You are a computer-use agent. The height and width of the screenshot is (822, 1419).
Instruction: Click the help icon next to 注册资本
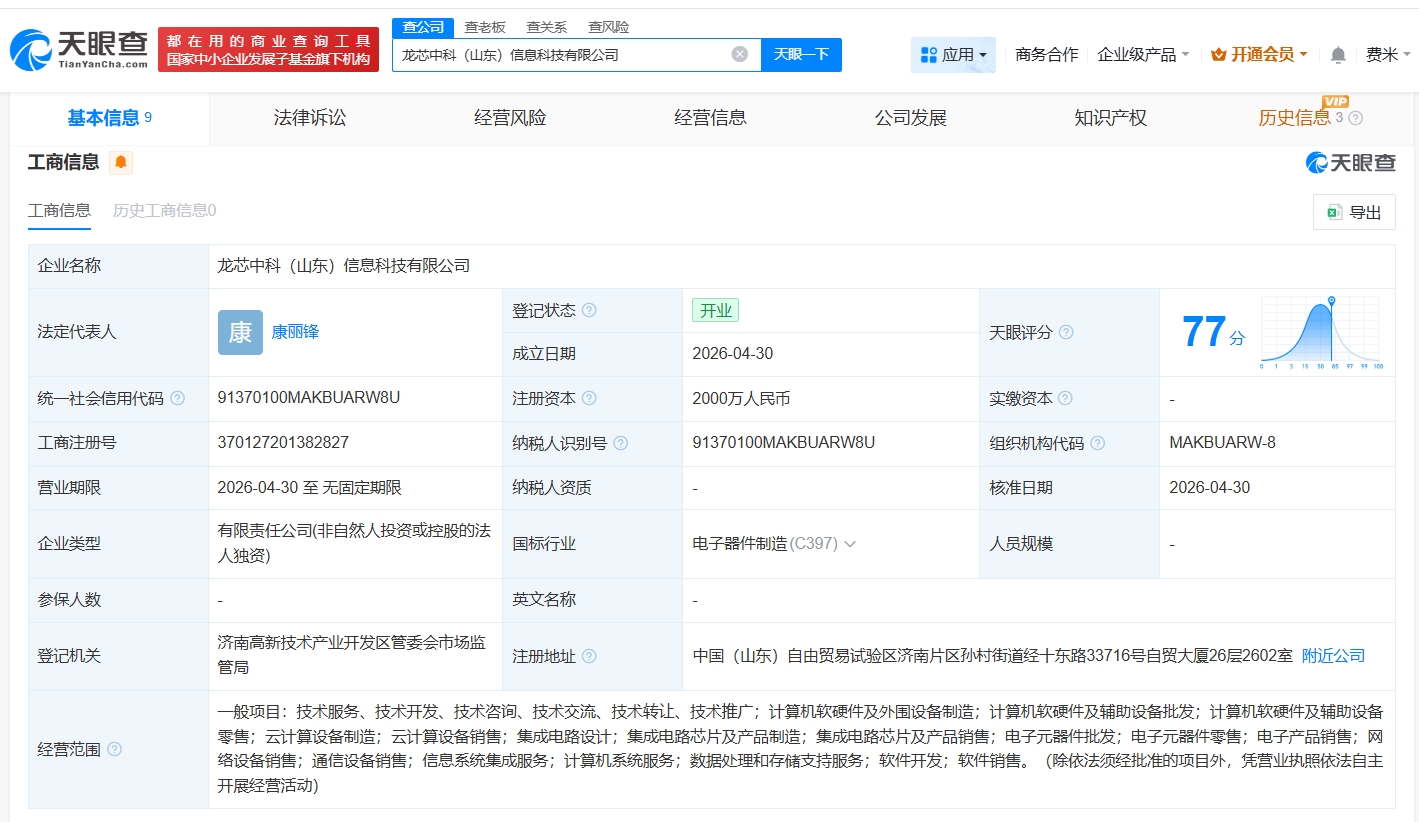pyautogui.click(x=589, y=398)
